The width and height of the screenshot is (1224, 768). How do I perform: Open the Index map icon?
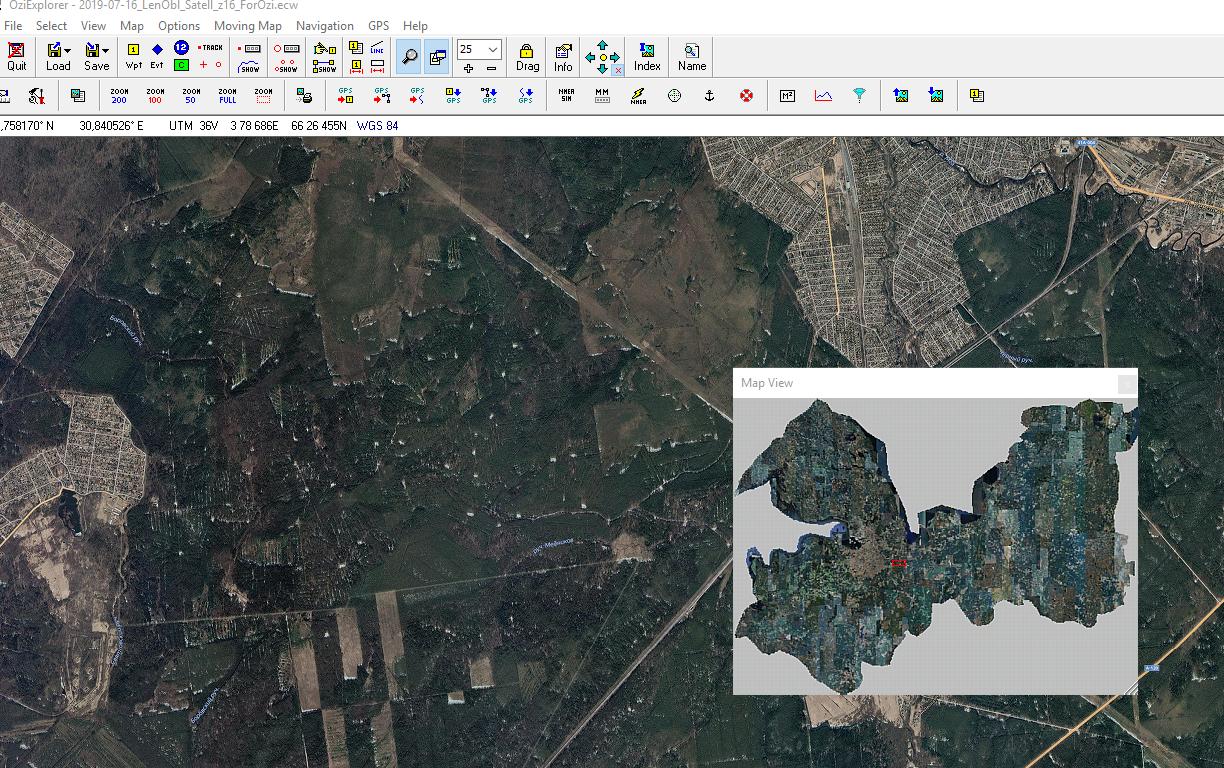pos(647,56)
